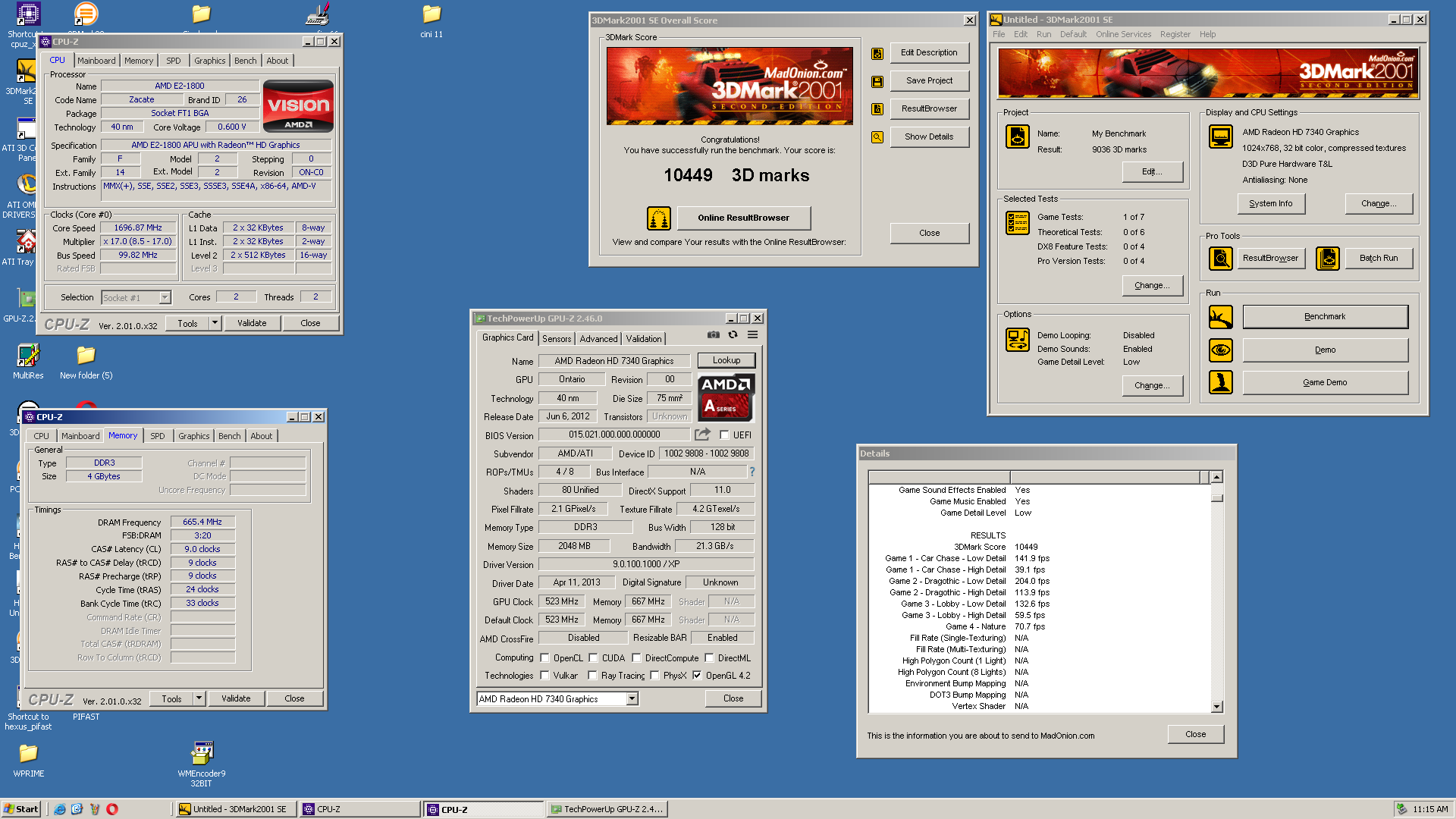
Task: Toggle the UEFI checkbox in GPU-Z
Action: [724, 435]
